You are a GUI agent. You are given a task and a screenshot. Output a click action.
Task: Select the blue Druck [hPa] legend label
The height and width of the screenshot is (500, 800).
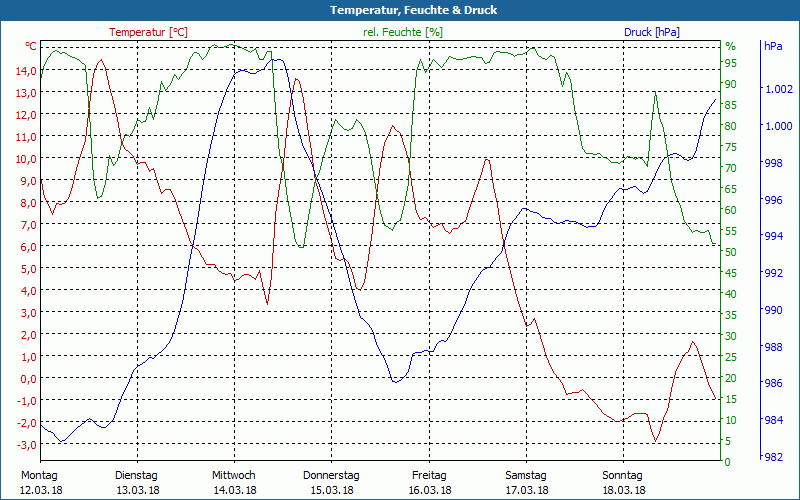click(x=651, y=32)
